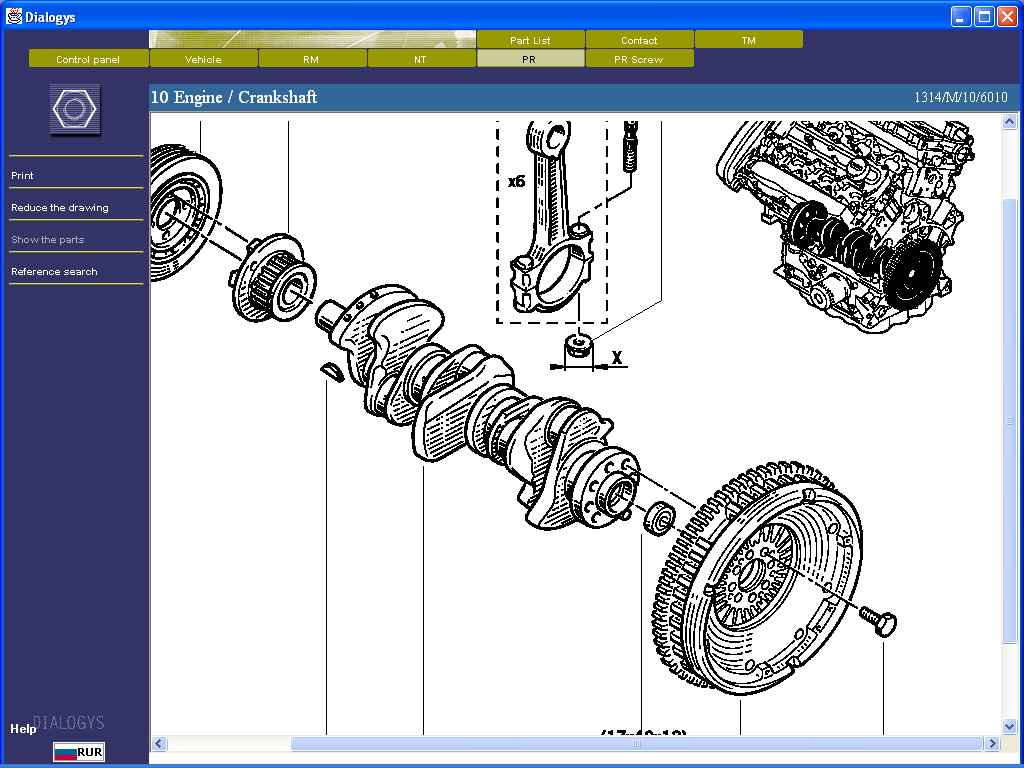
Task: Open Reference search
Action: (x=54, y=271)
